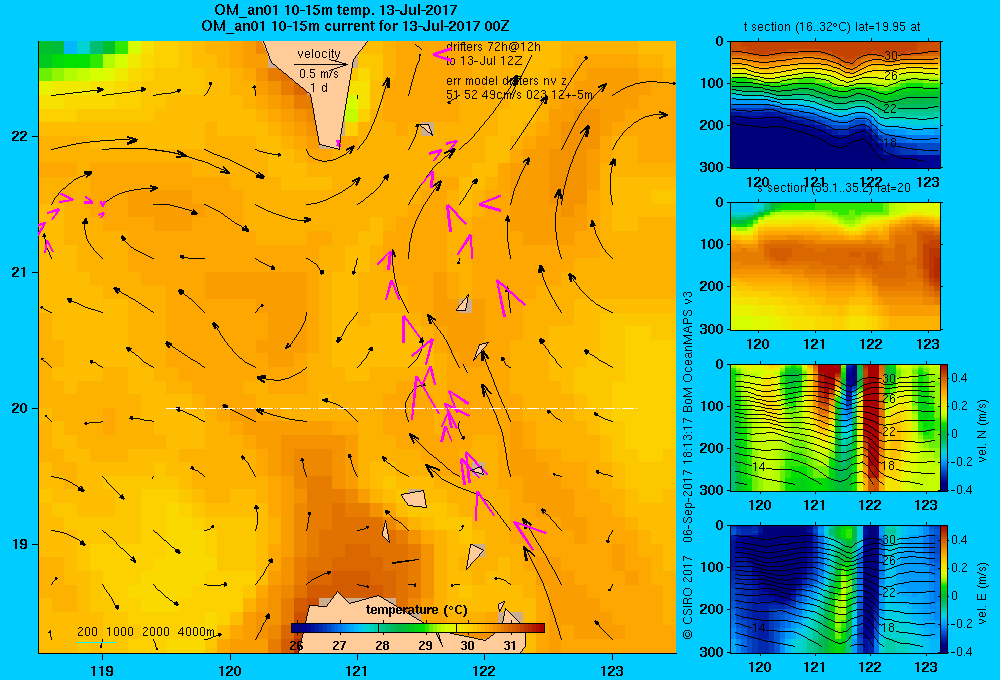Click the CSIRO OceanMAPS copyright text
1000x680 pixels.
pos(688,465)
